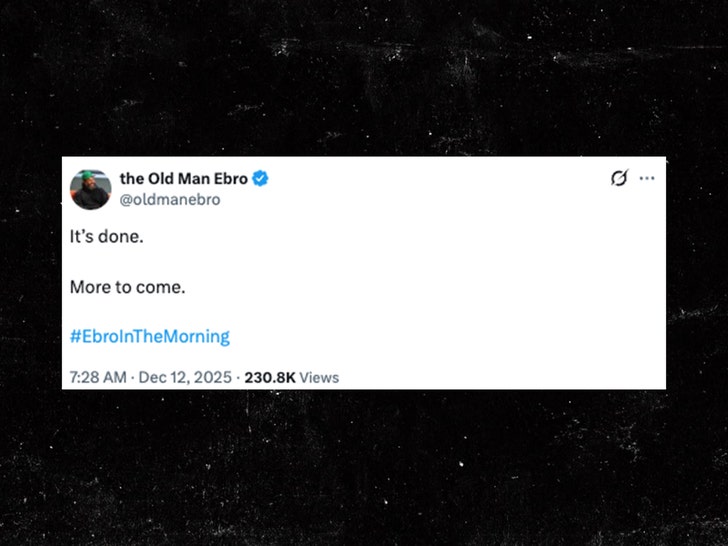Click the 'Views' label

tap(319, 377)
